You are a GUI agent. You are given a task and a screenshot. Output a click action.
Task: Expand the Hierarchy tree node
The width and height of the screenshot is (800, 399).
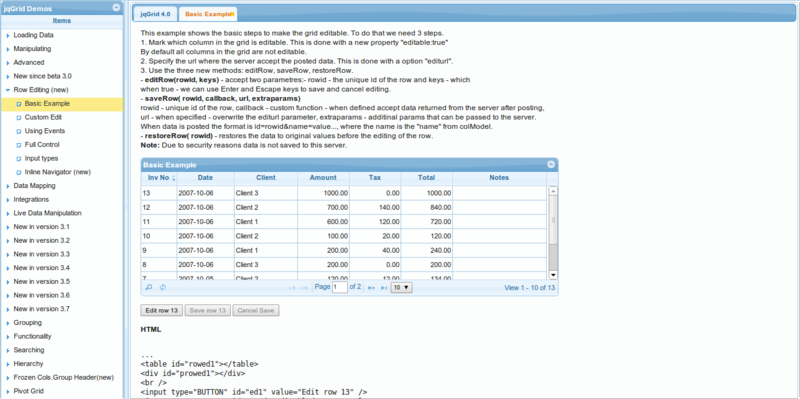point(8,364)
